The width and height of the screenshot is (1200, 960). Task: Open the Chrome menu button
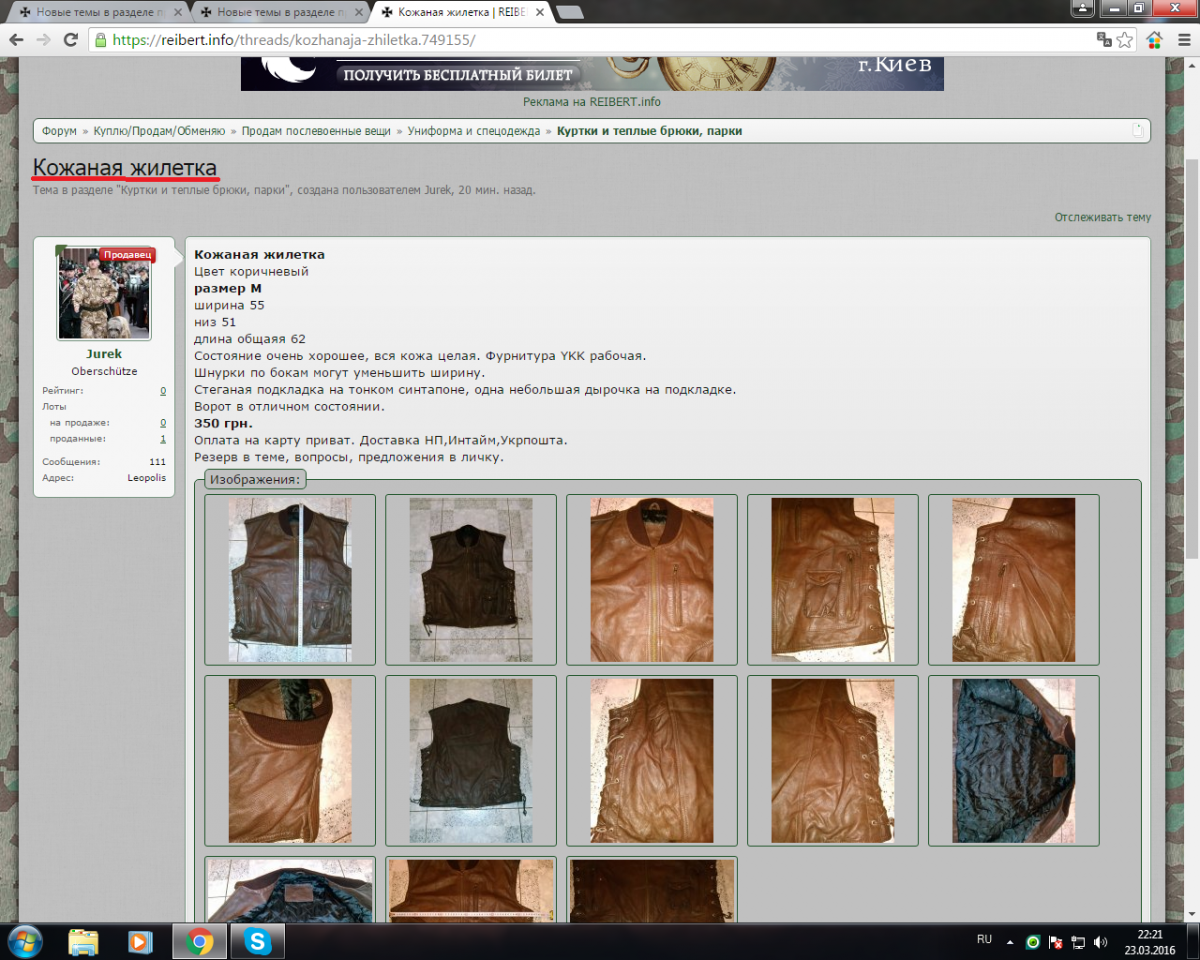click(x=1183, y=40)
